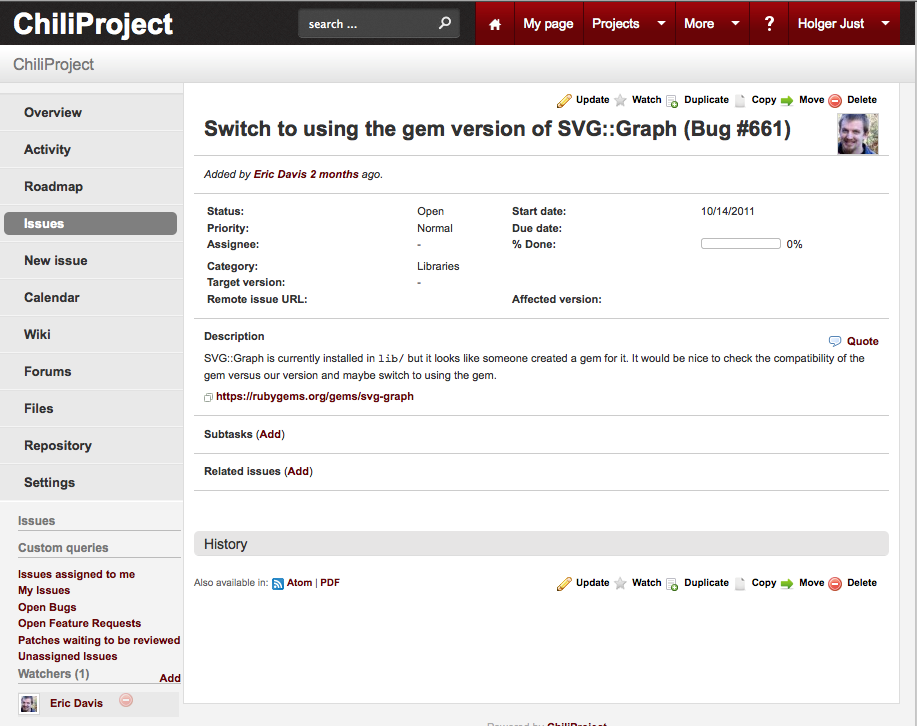The image size is (917, 726).
Task: Click the copy icon beside rubygems link
Action: pos(208,398)
